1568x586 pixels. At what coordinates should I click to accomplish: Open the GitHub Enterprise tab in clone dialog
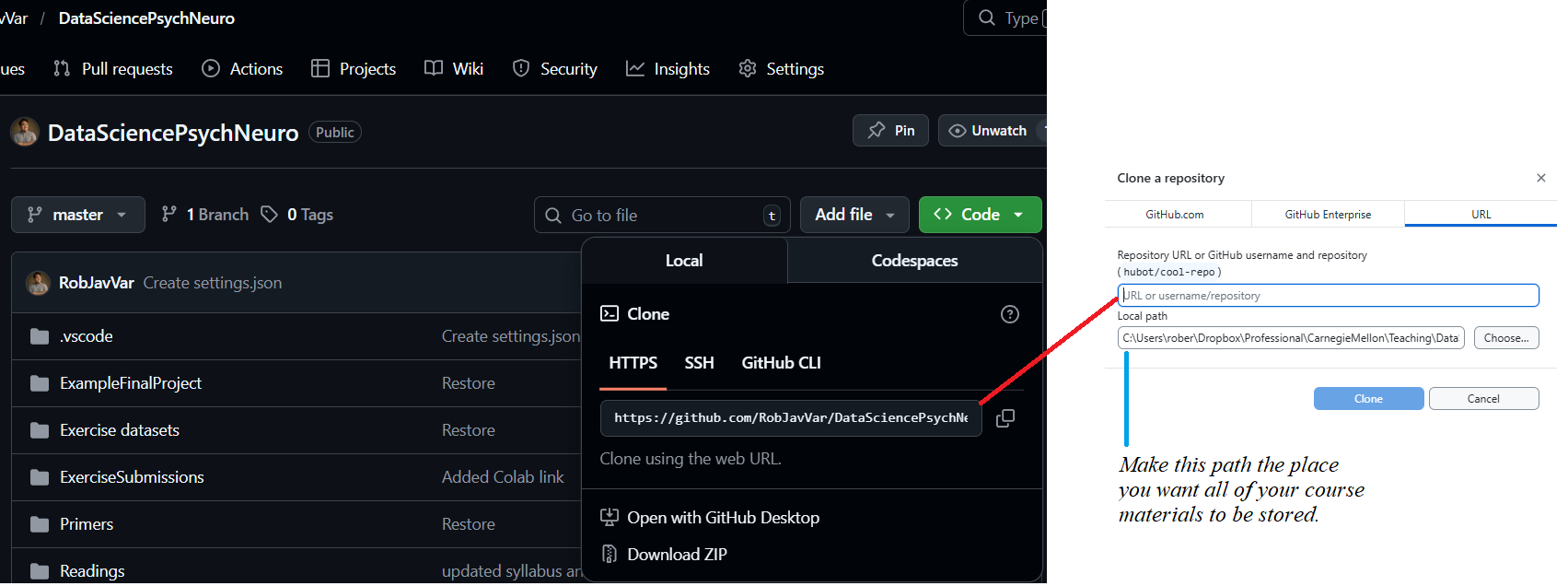tap(1328, 215)
